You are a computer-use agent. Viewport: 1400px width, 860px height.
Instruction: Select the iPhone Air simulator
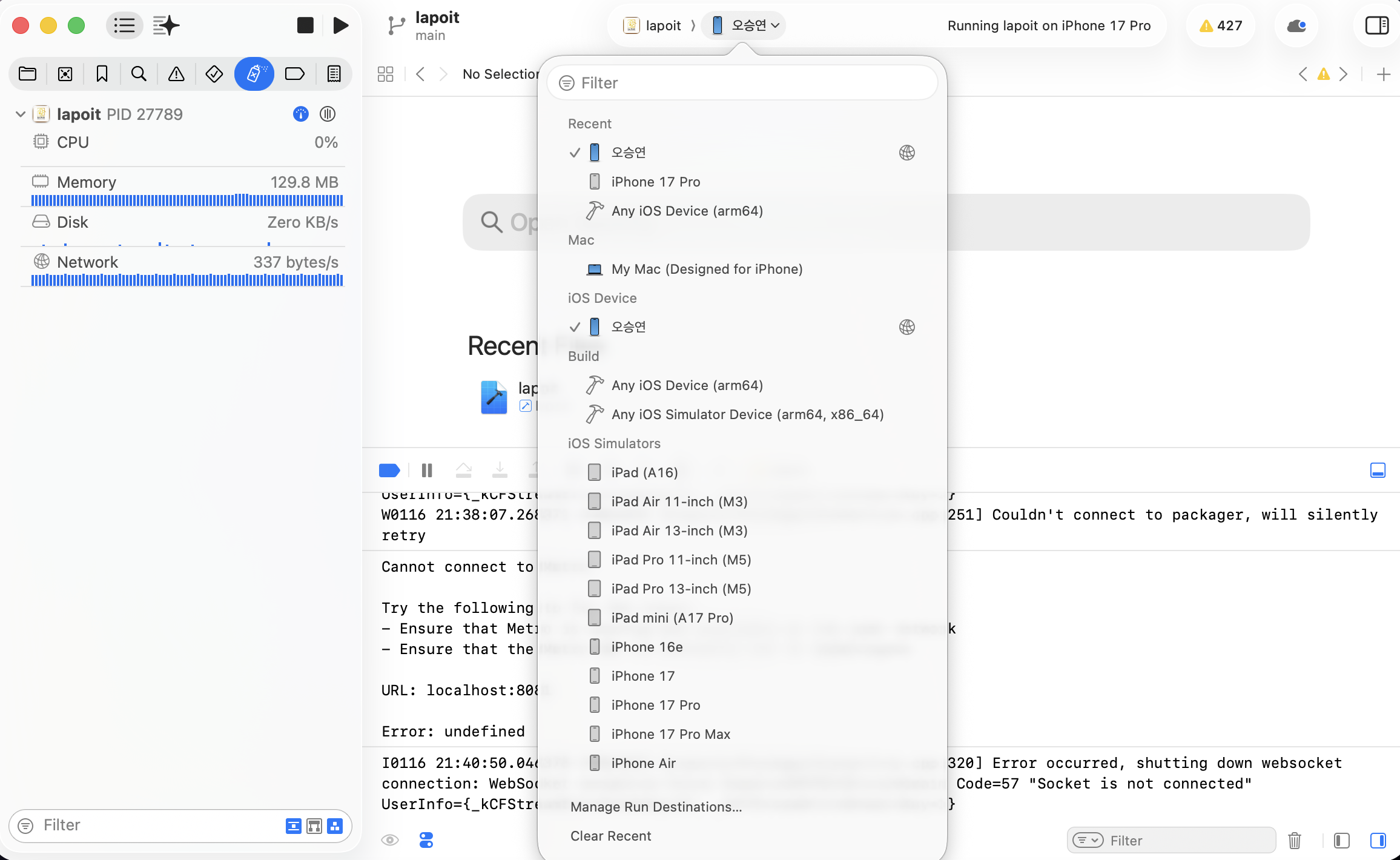pos(742,763)
